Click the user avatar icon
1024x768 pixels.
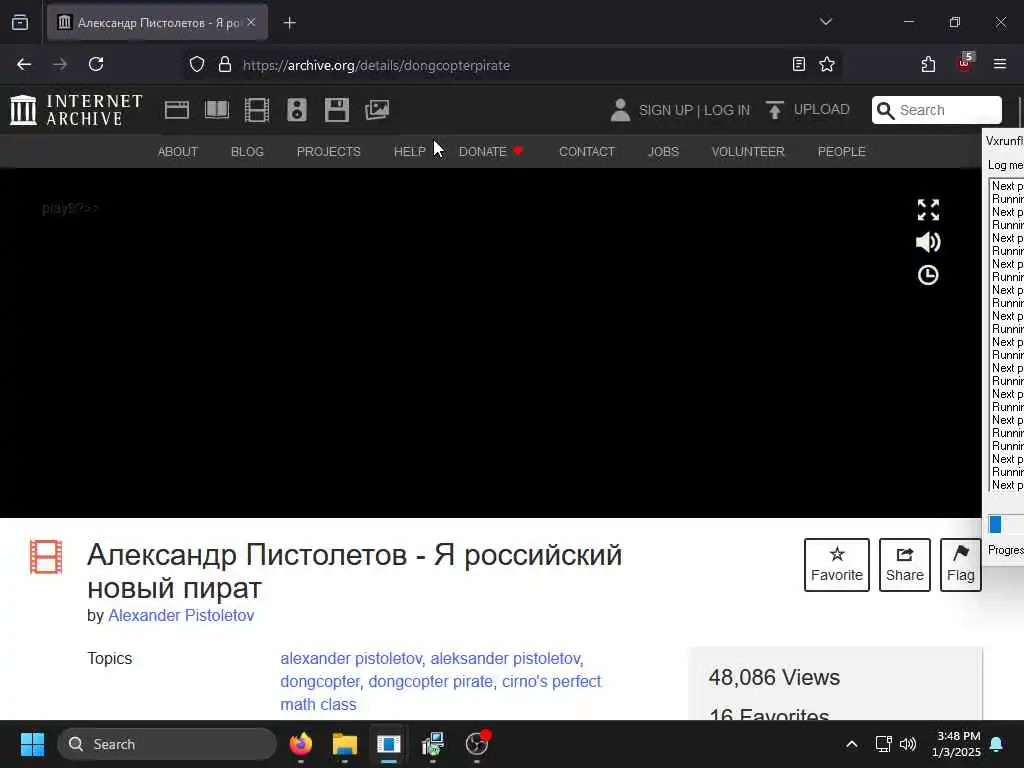coord(620,110)
